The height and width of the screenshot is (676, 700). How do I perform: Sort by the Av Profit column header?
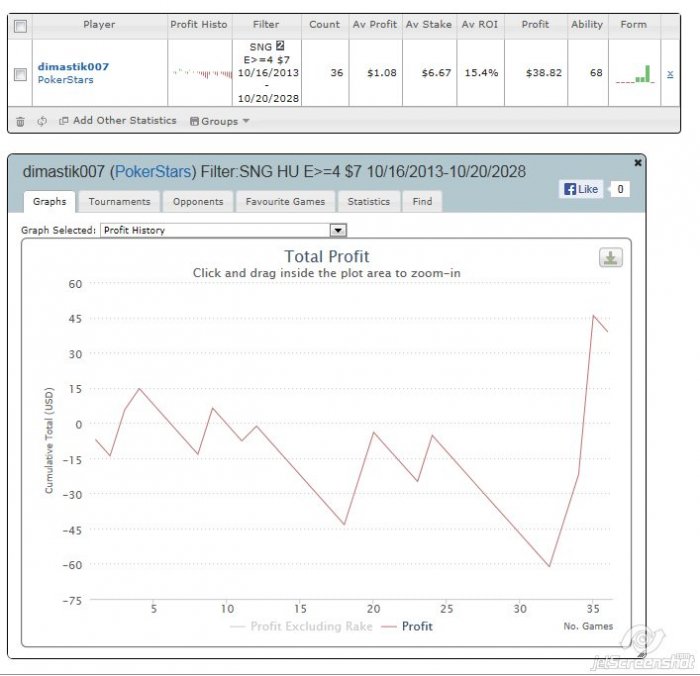tap(375, 25)
